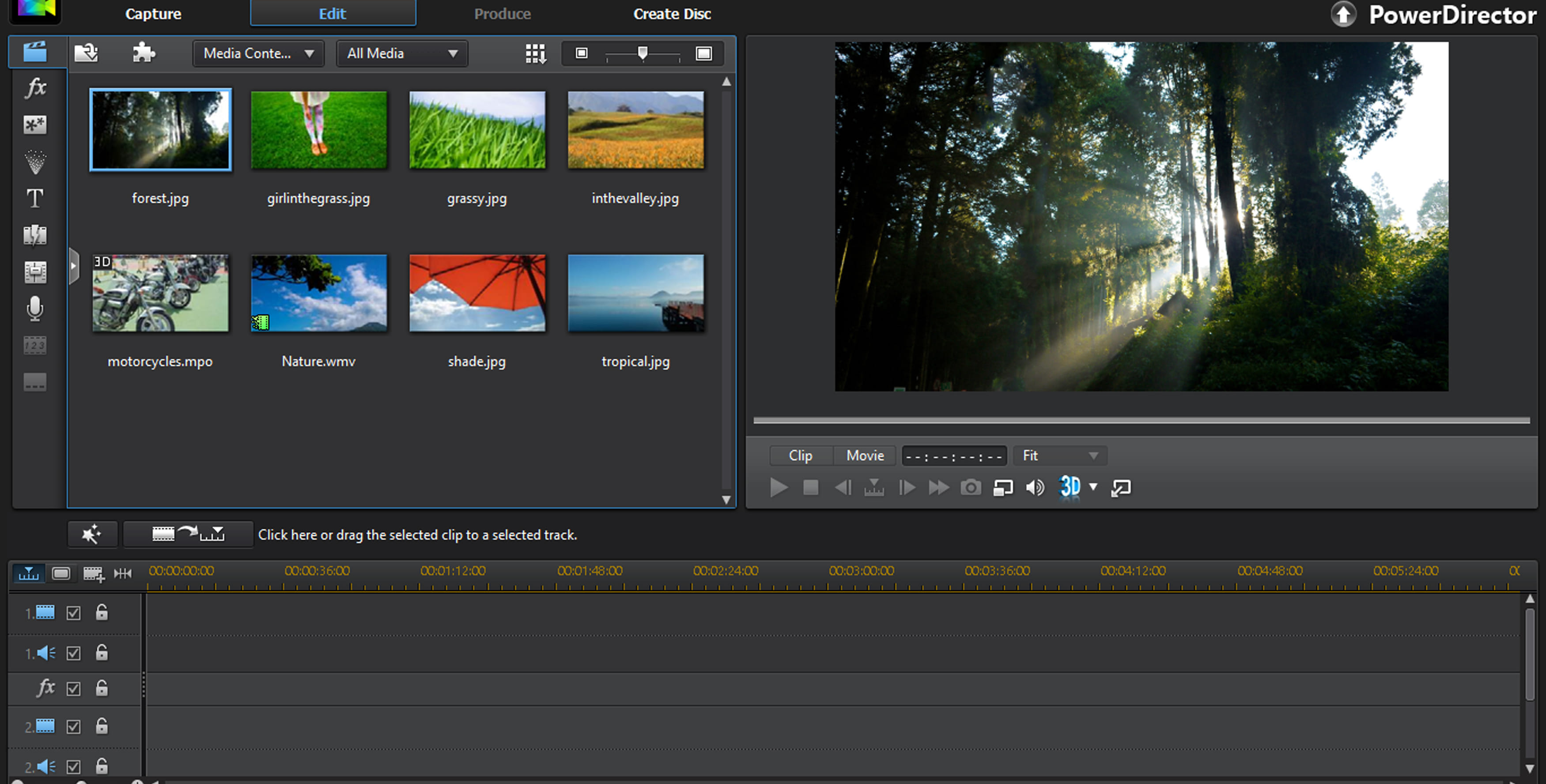Open the Particle Room icon
Image resolution: width=1546 pixels, height=784 pixels.
(35, 162)
